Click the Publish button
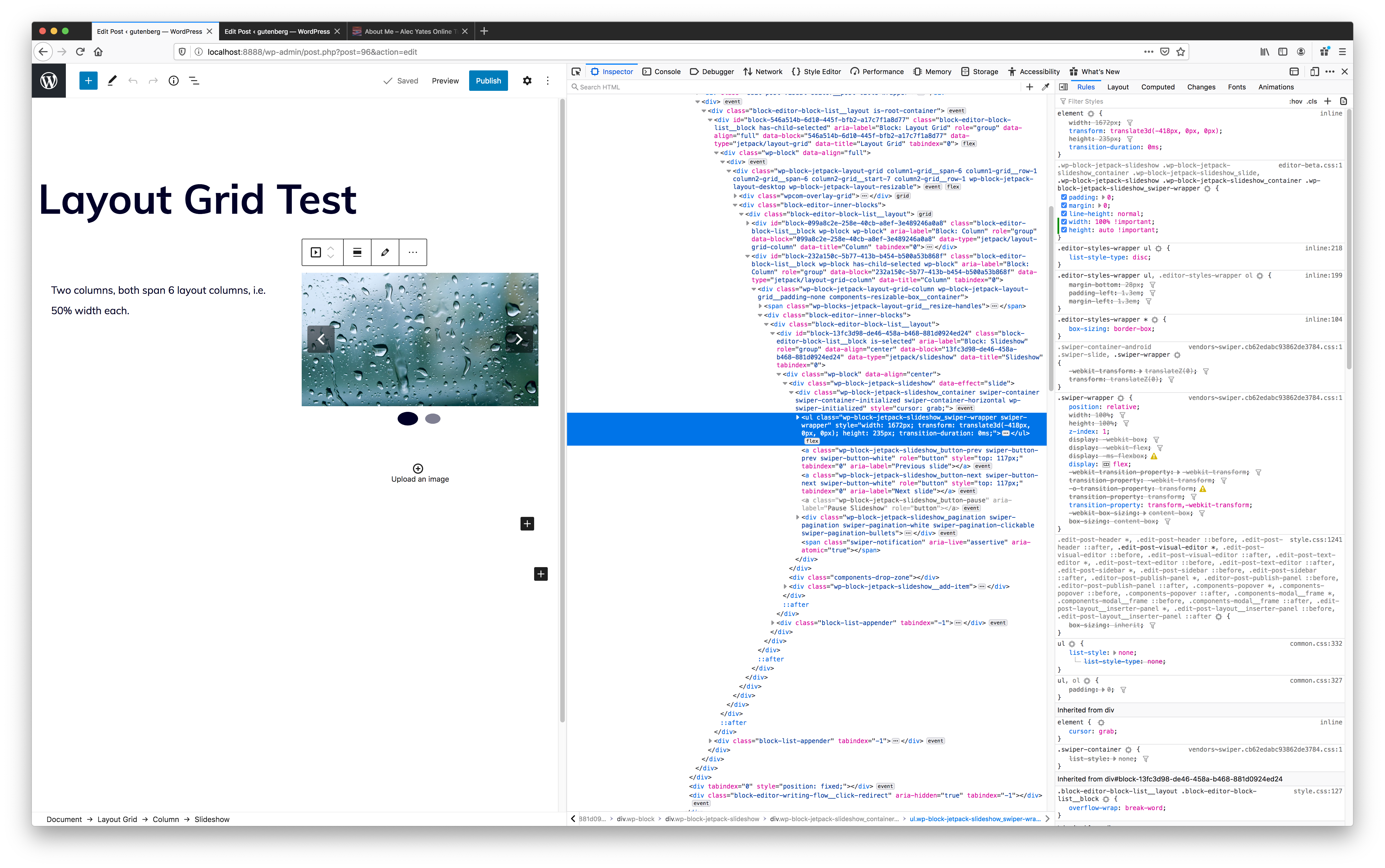 (x=488, y=81)
